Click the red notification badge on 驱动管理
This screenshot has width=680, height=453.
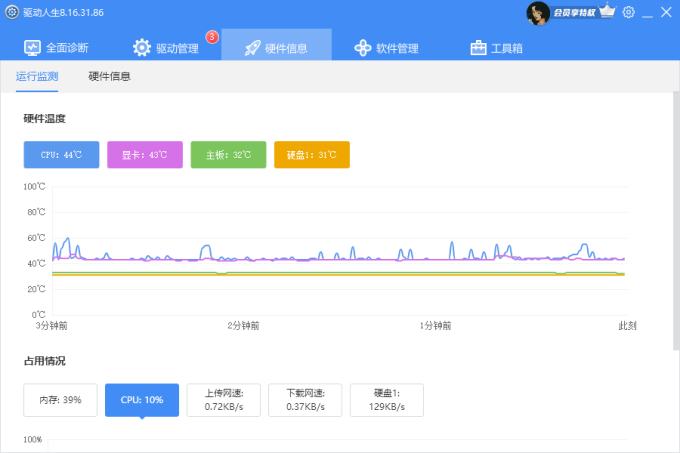(x=212, y=37)
